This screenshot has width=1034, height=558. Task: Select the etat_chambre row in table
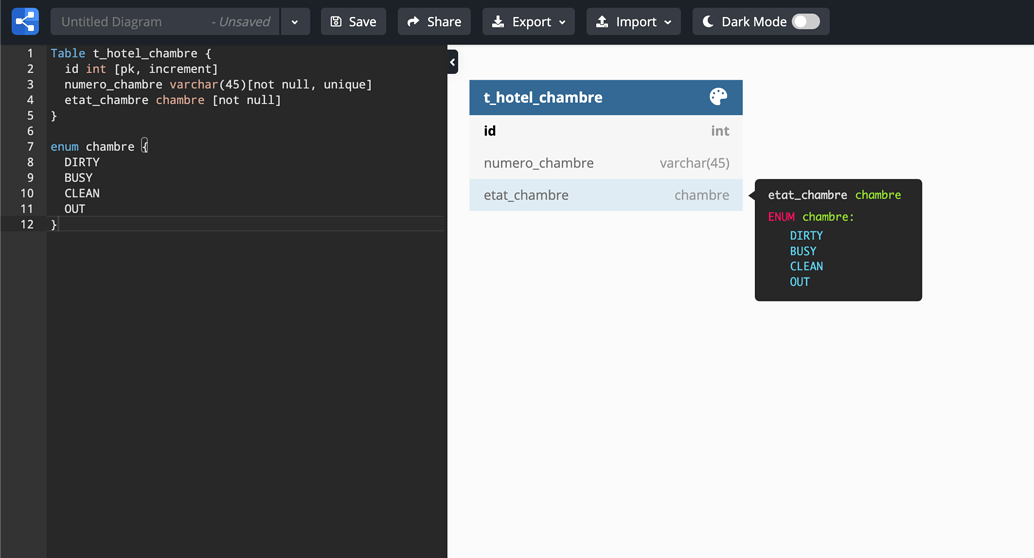605,195
